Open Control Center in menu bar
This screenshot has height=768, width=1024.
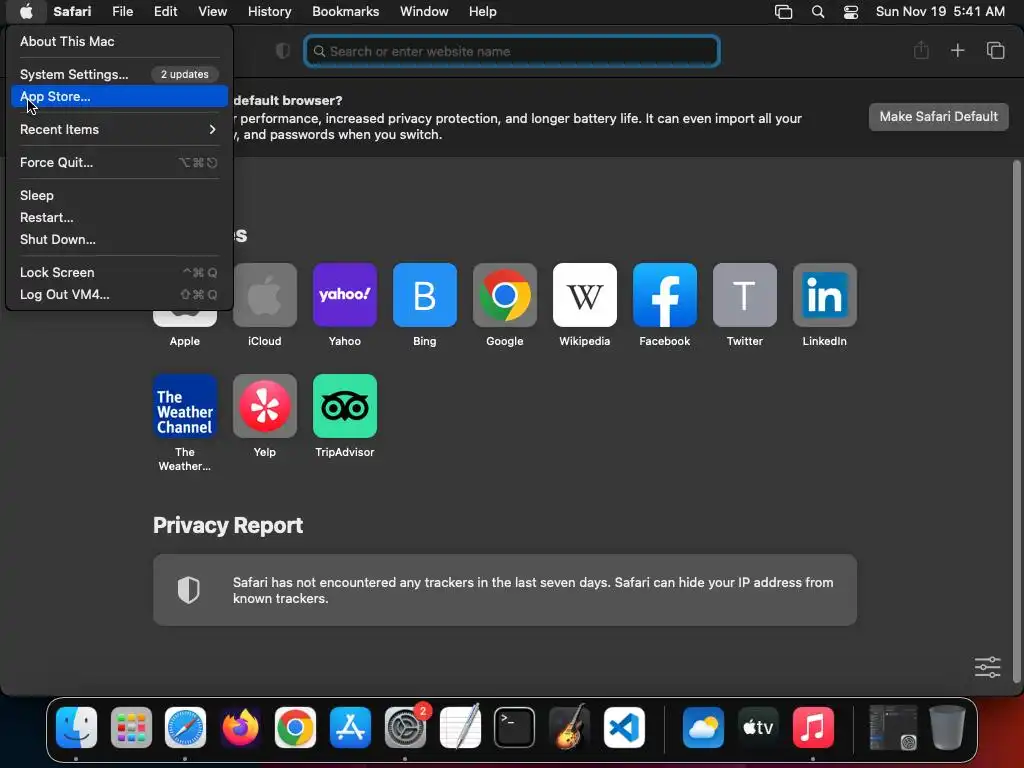click(x=851, y=12)
